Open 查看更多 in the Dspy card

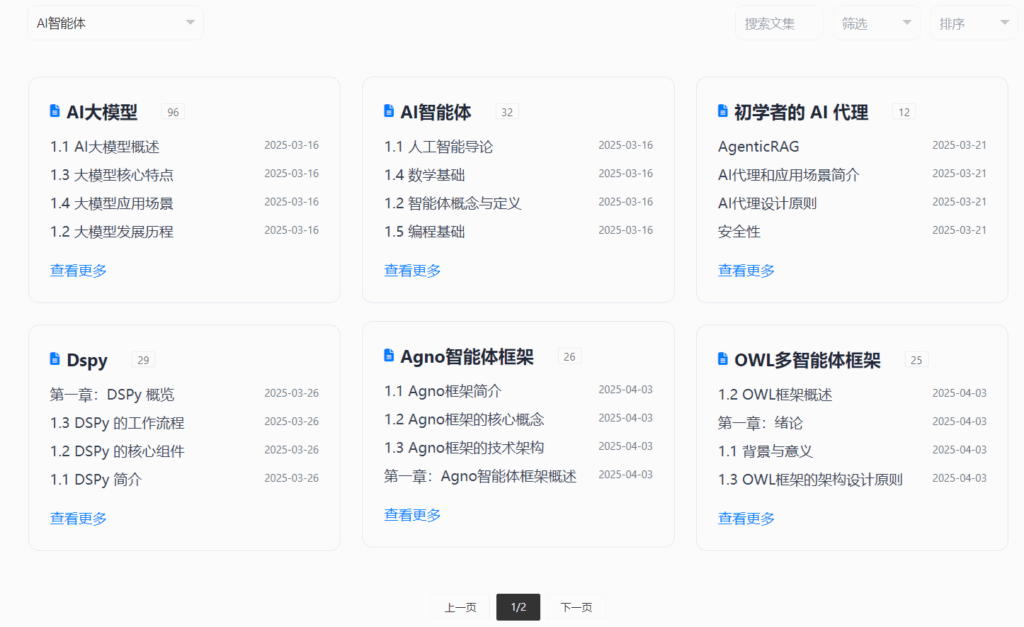(78, 519)
